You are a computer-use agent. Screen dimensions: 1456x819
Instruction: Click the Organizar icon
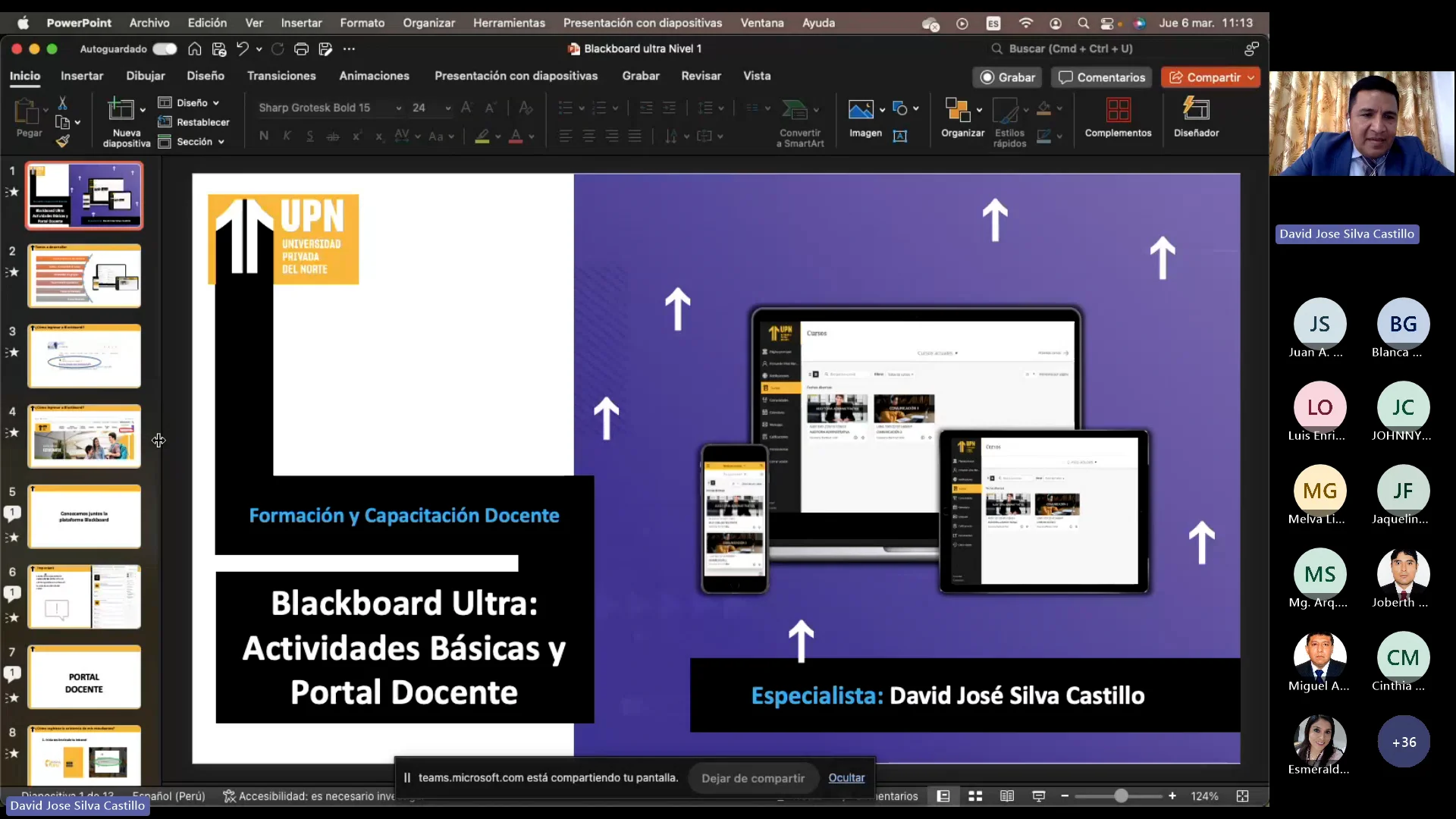(x=957, y=111)
